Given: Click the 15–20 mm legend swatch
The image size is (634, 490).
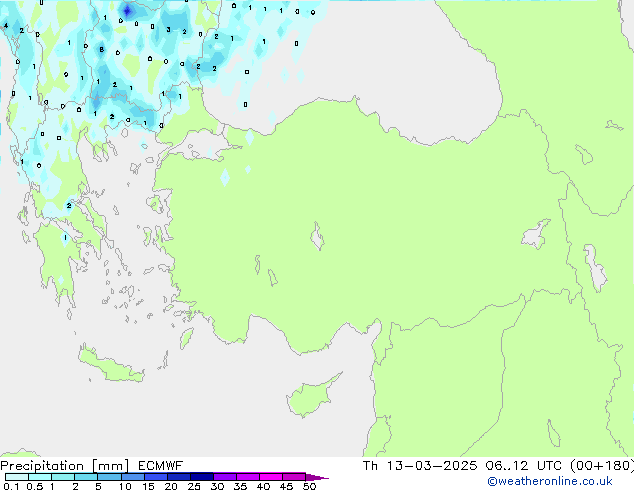Looking at the screenshot, I should click(x=155, y=477).
